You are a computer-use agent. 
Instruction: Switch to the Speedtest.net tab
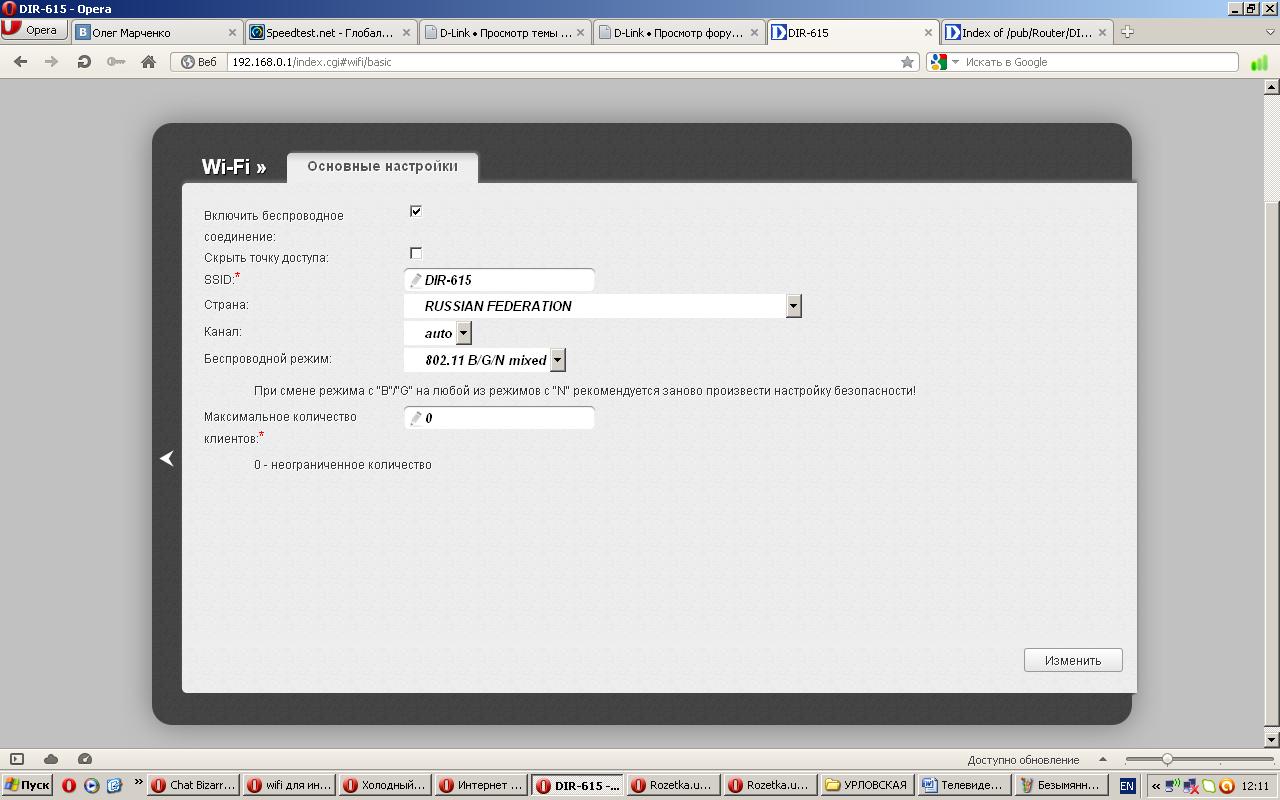(x=330, y=32)
